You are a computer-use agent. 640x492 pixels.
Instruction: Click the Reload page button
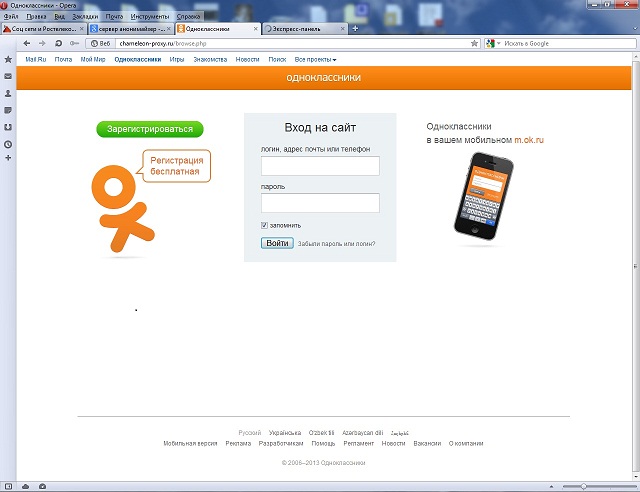(x=59, y=44)
